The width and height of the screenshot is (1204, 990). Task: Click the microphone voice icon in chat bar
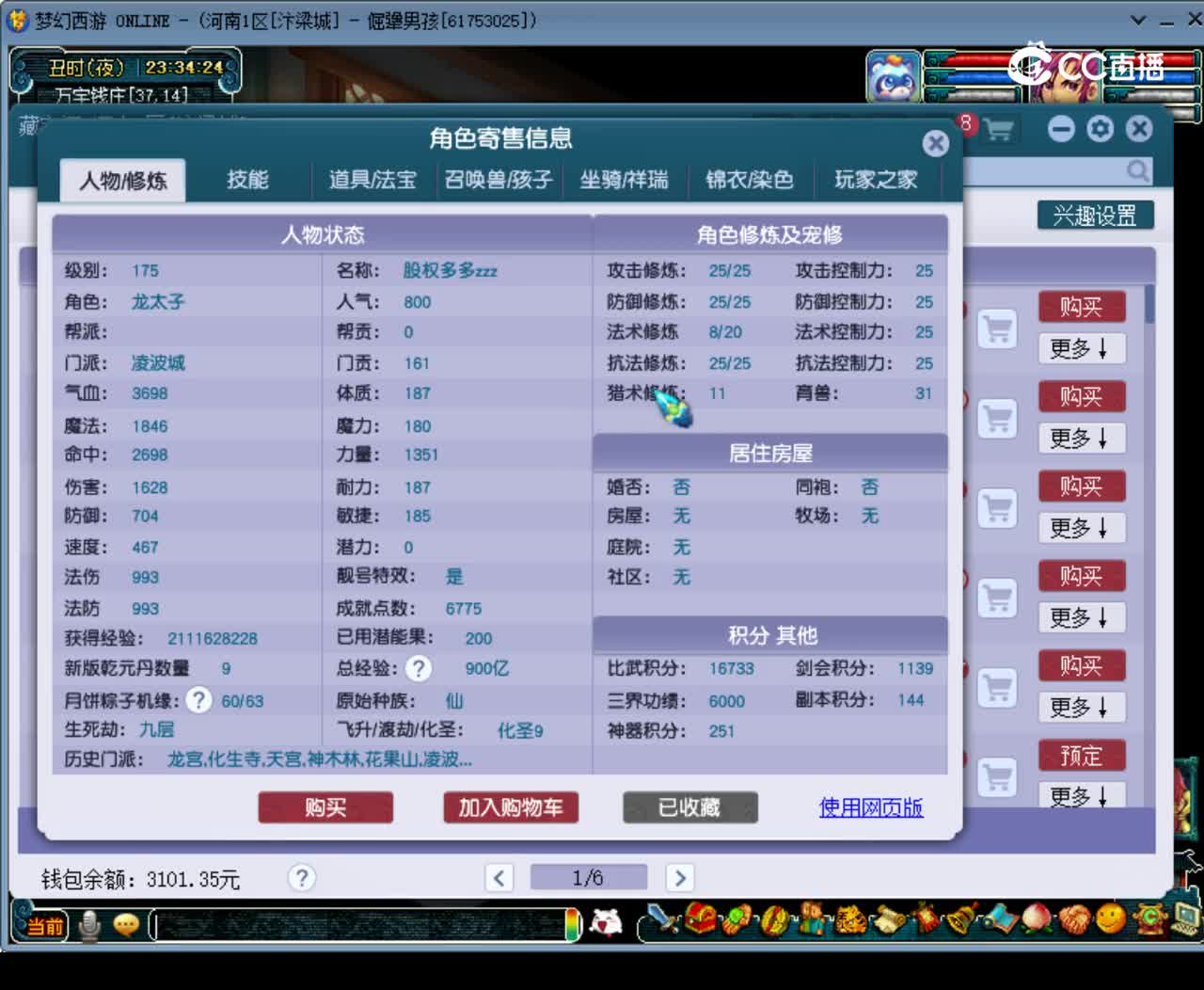coord(89,926)
